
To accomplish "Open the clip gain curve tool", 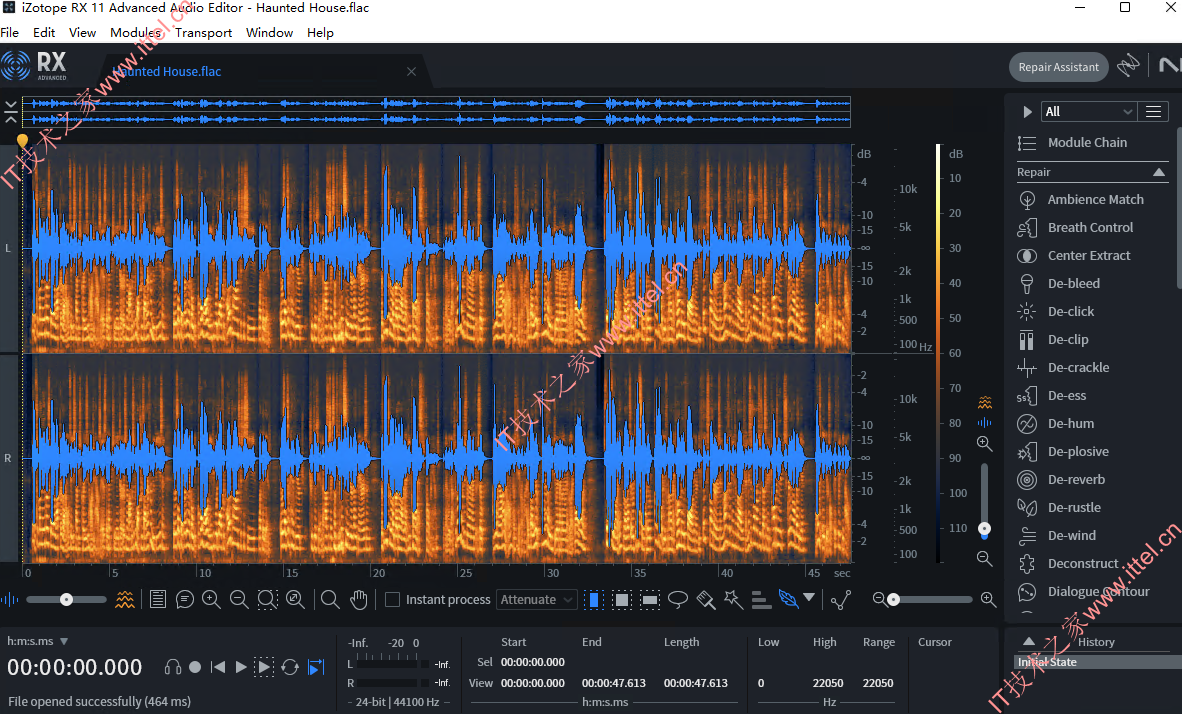I will click(x=841, y=599).
